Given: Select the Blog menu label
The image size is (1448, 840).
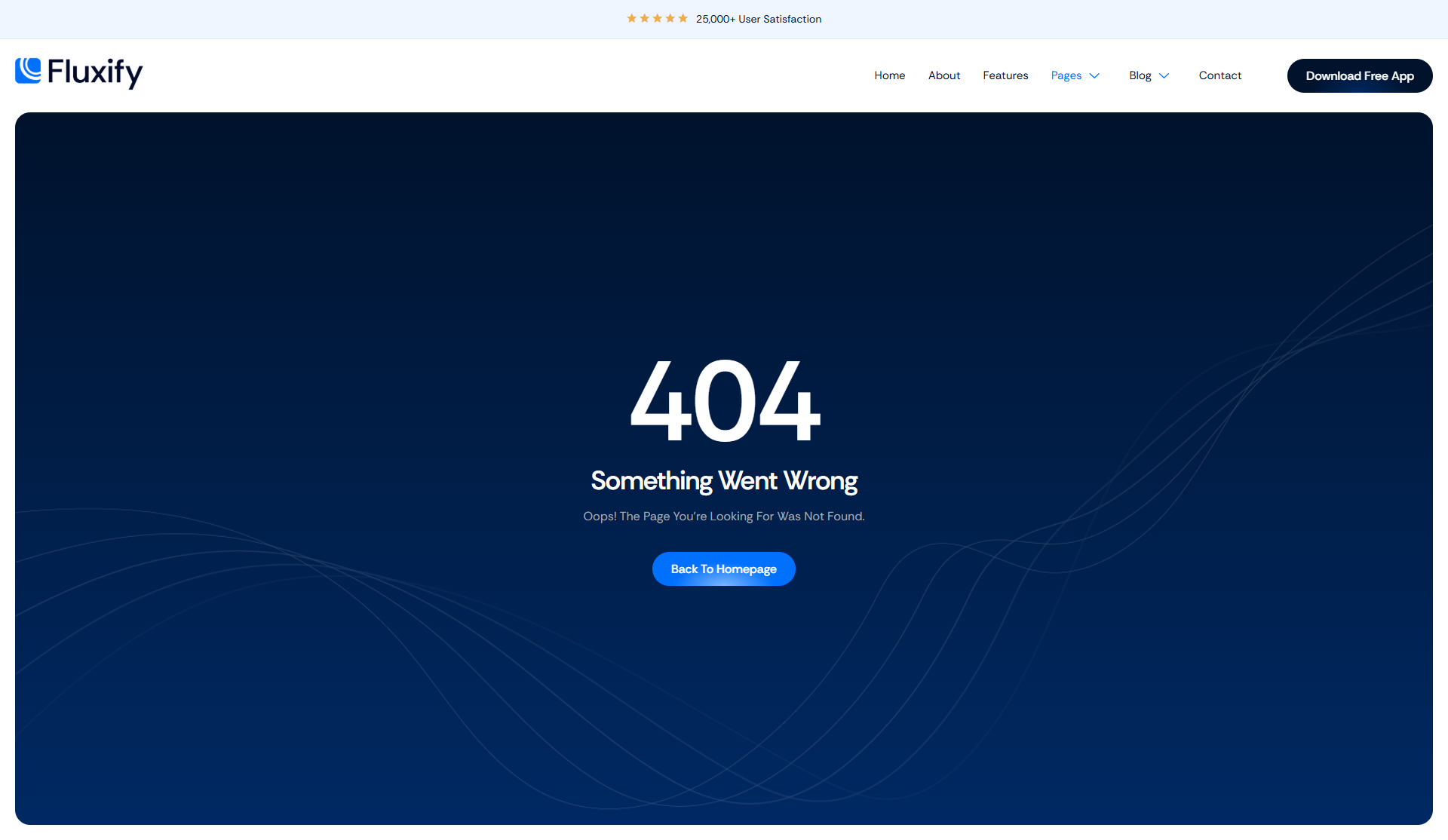Looking at the screenshot, I should [1140, 75].
